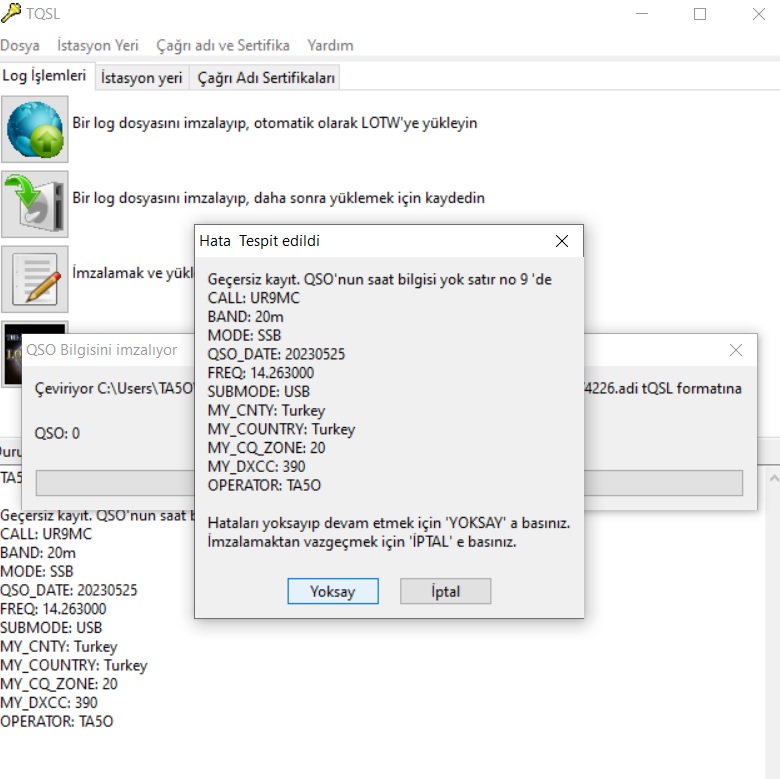Viewport: 780px width, 779px height.
Task: Open the Dosya menu
Action: point(20,45)
